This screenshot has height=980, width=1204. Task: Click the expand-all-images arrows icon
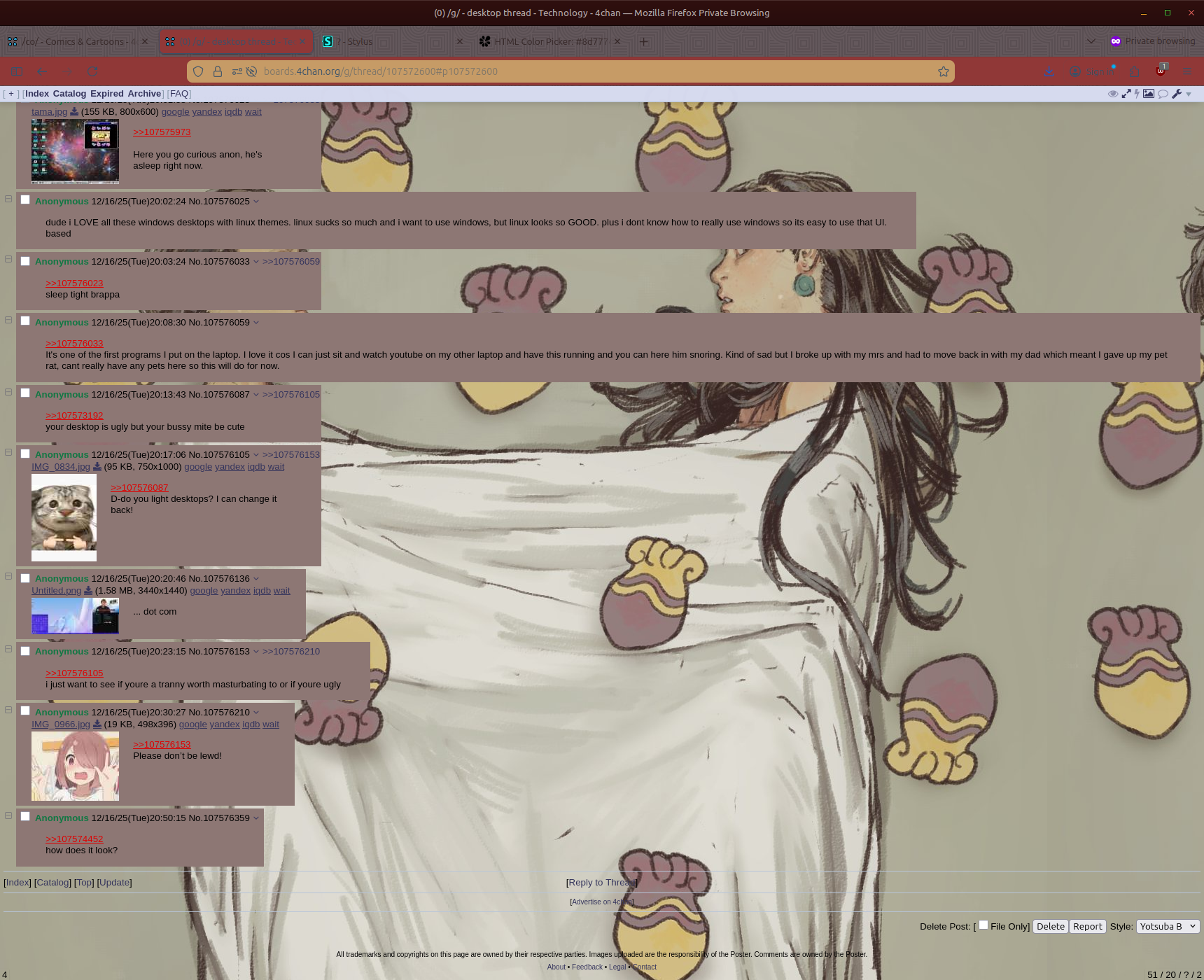1126,94
